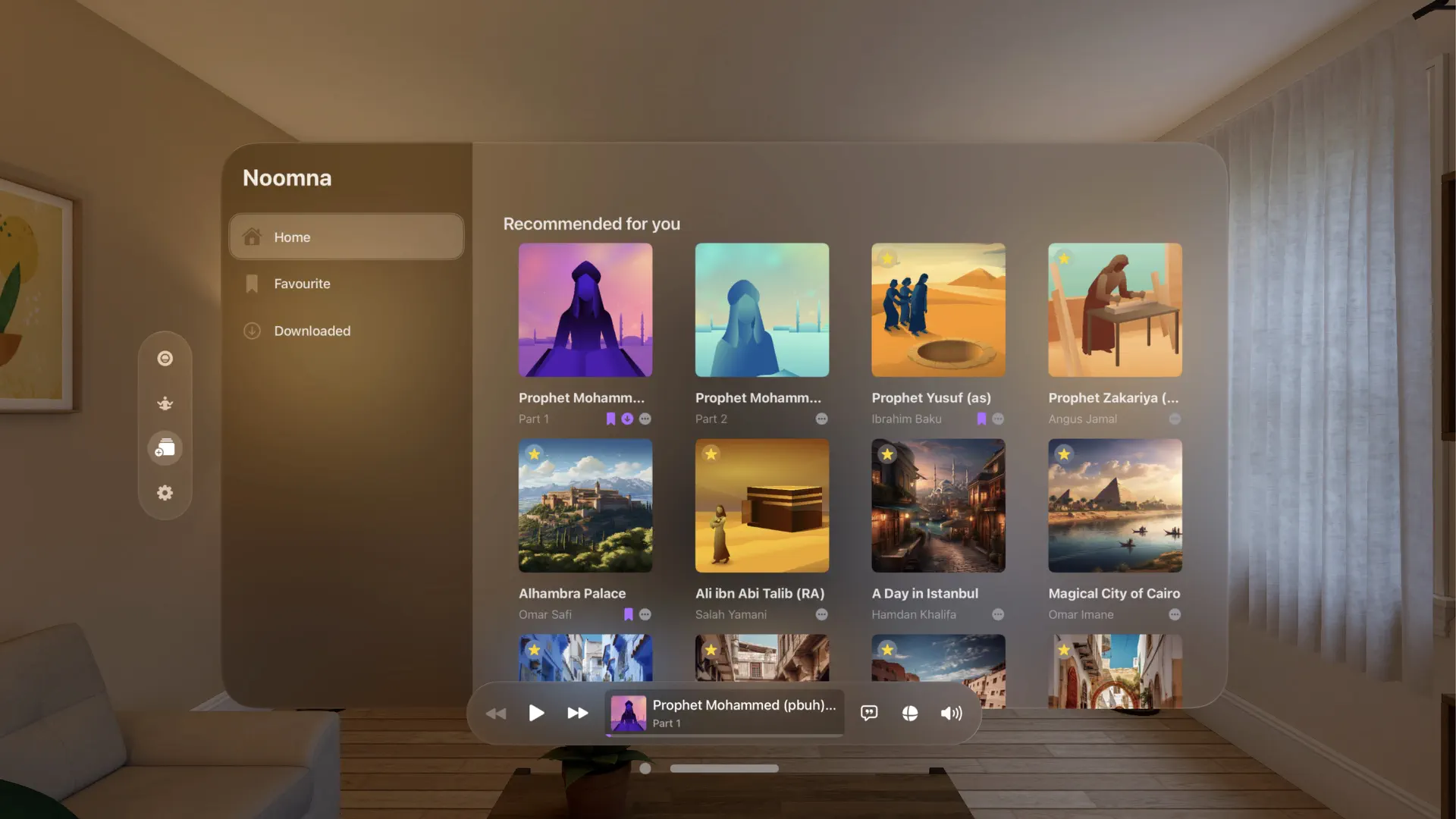Expand the options menu for Magical City of Cairo
The image size is (1456, 819).
click(1175, 614)
